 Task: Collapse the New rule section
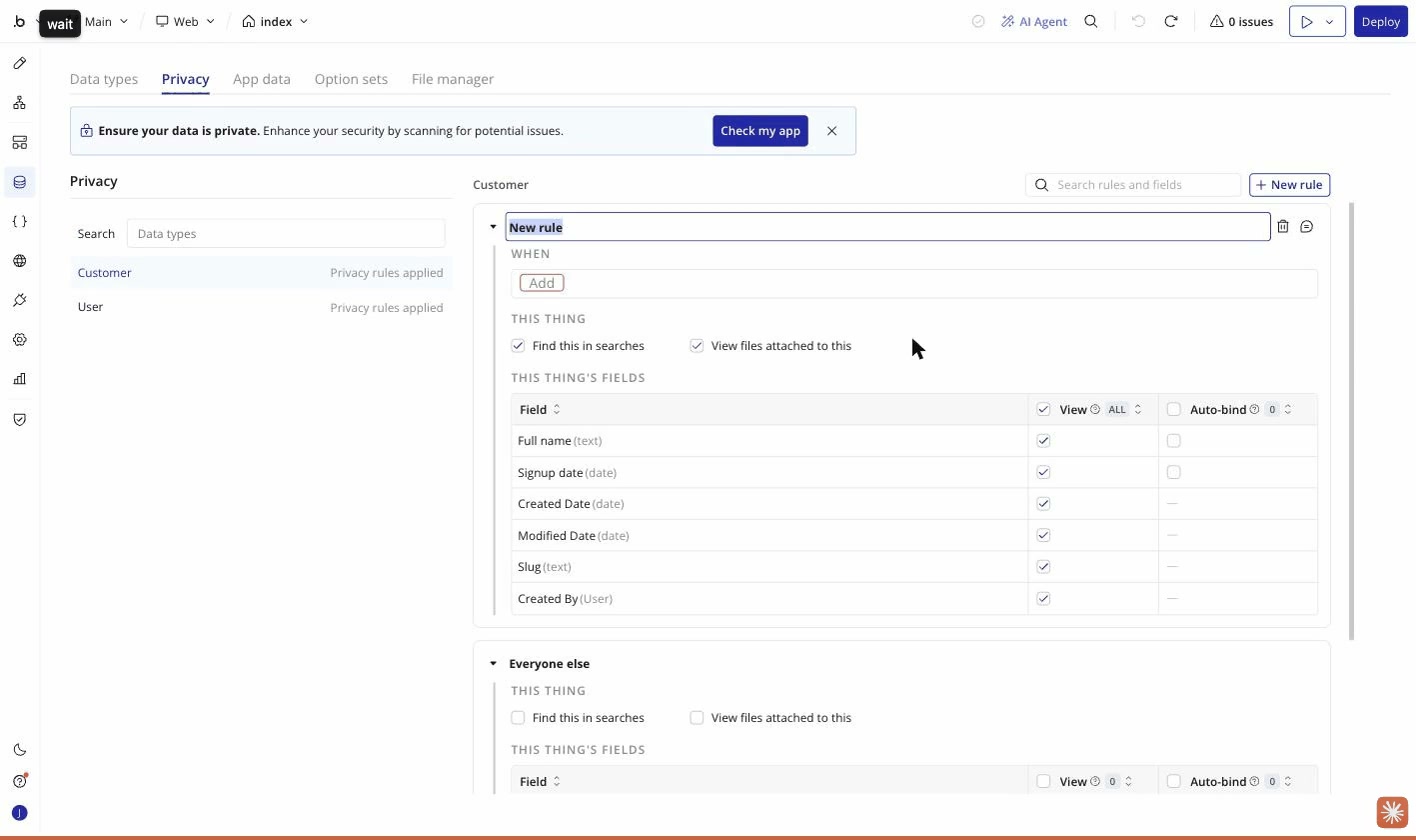493,227
